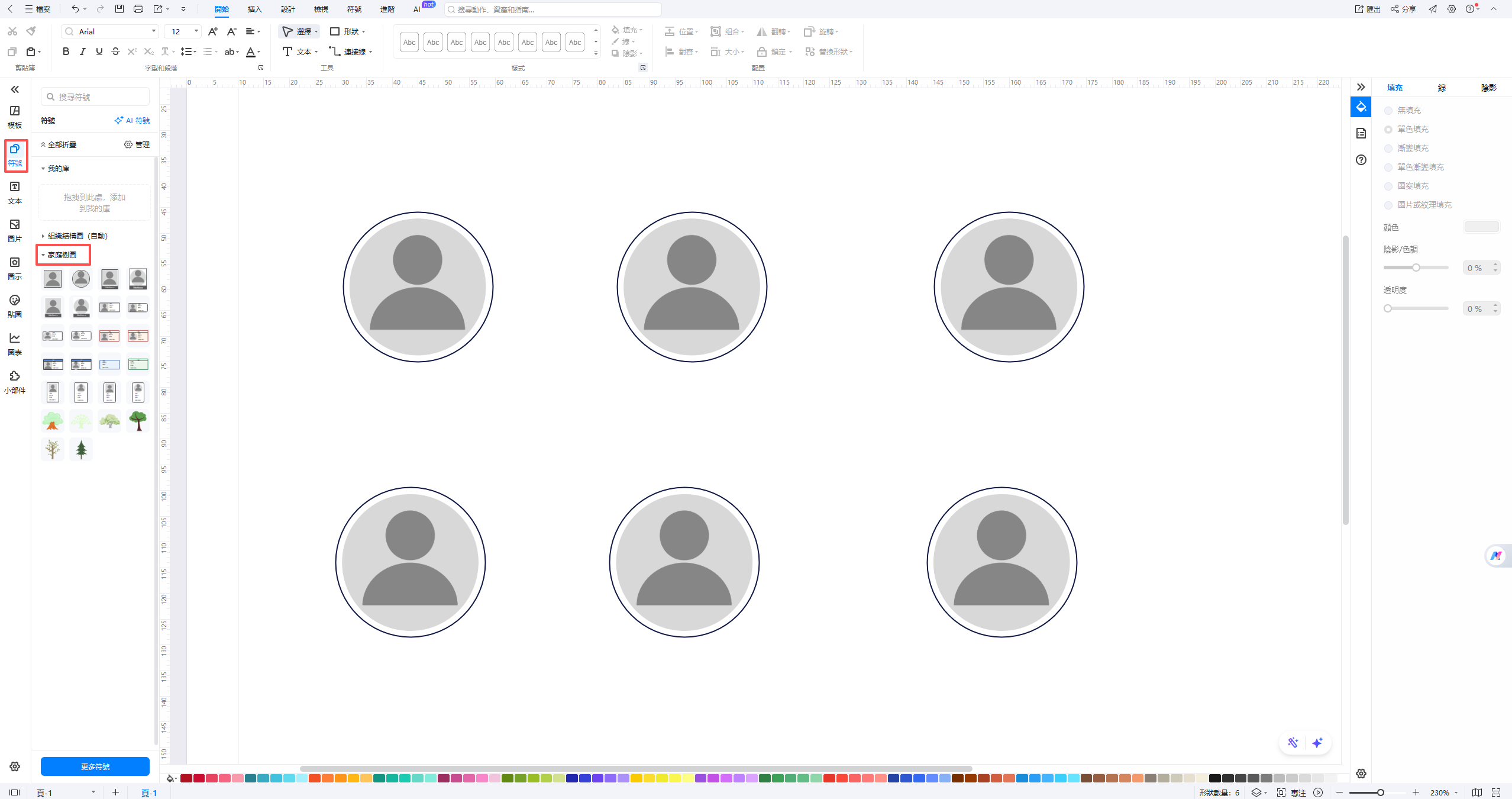Click the 顏色 fill color swatch
This screenshot has width=1512, height=799.
[1481, 227]
